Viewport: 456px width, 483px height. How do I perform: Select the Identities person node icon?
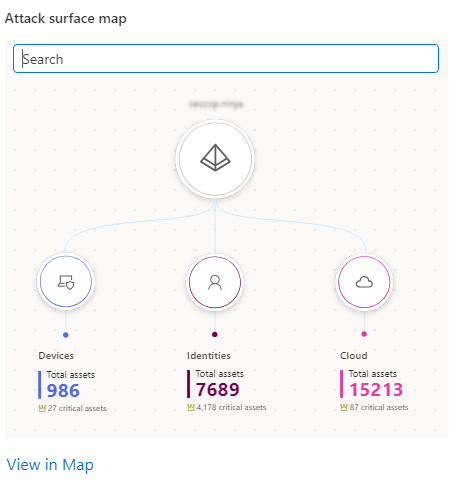215,282
